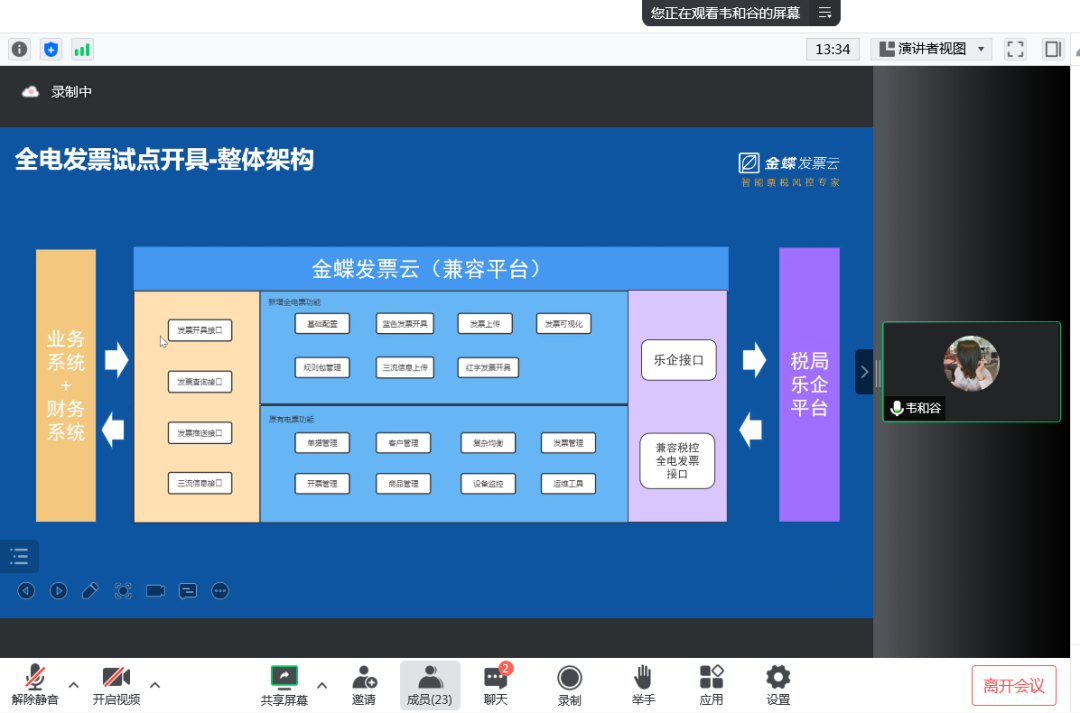1080x713 pixels.
Task: Click the slide title 全电发票试点开具-整体架构
Action: point(164,160)
